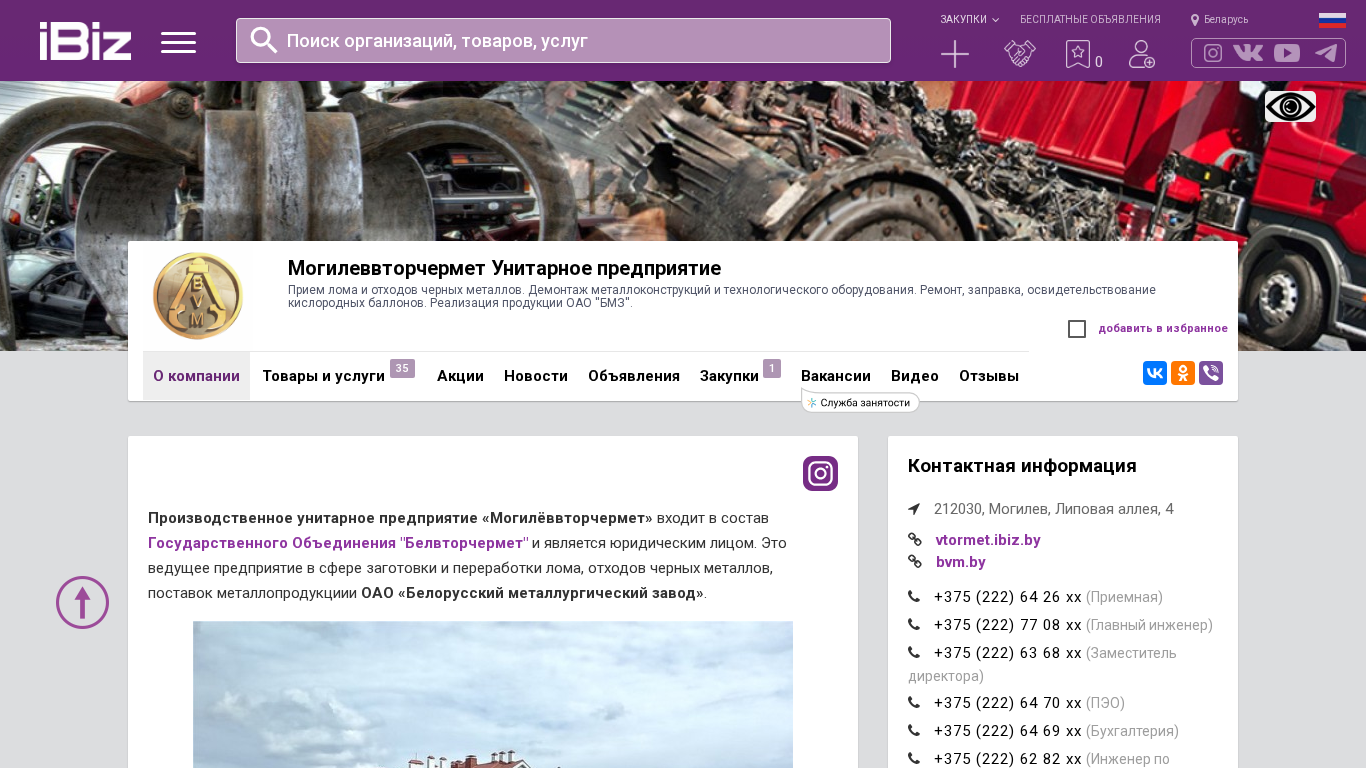This screenshot has height=768, width=1366.
Task: Open the handshake partners icon
Action: [1020, 54]
